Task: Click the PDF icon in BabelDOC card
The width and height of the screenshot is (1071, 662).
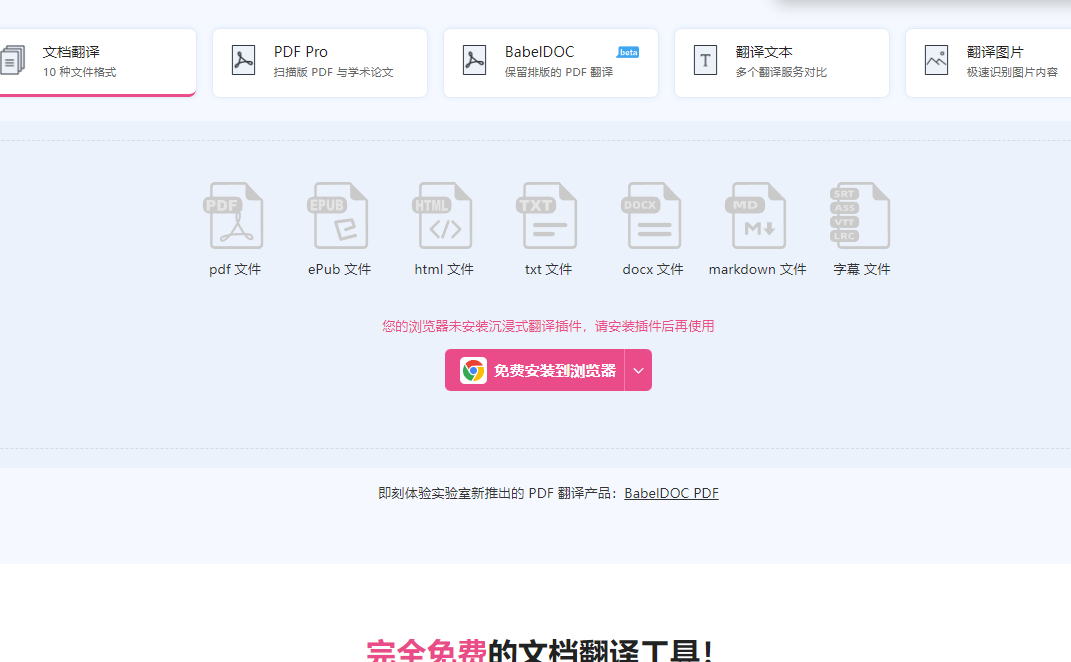Action: [474, 60]
